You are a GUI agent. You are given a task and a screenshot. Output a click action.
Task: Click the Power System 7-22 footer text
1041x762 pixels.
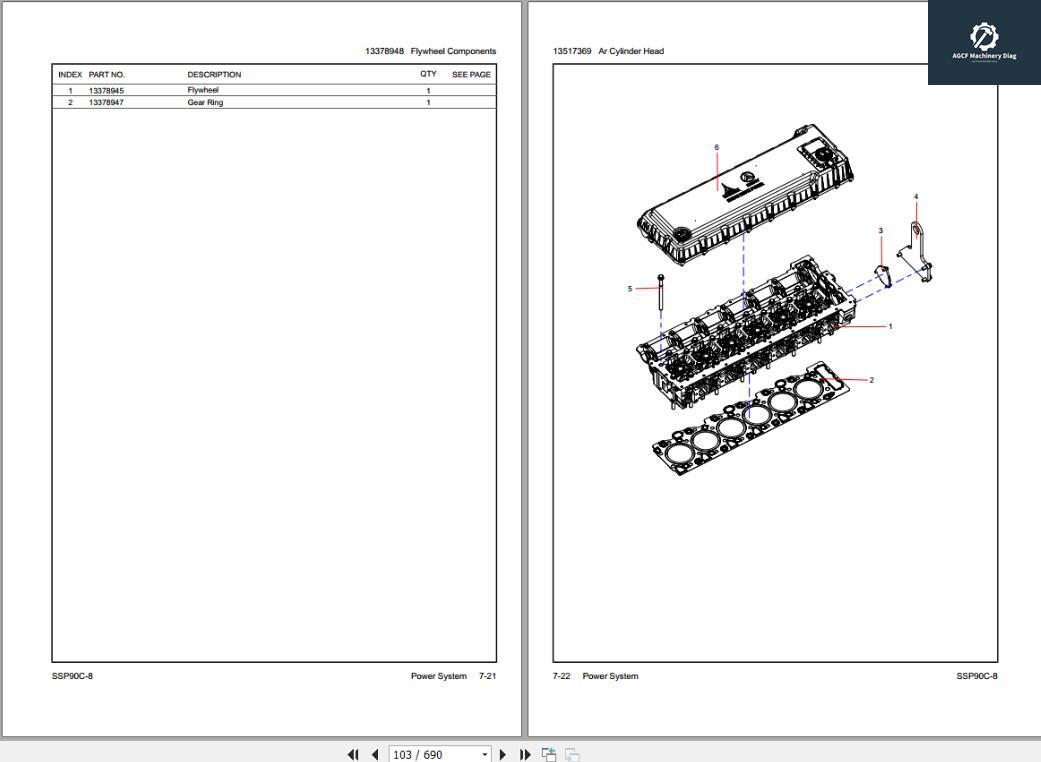595,676
